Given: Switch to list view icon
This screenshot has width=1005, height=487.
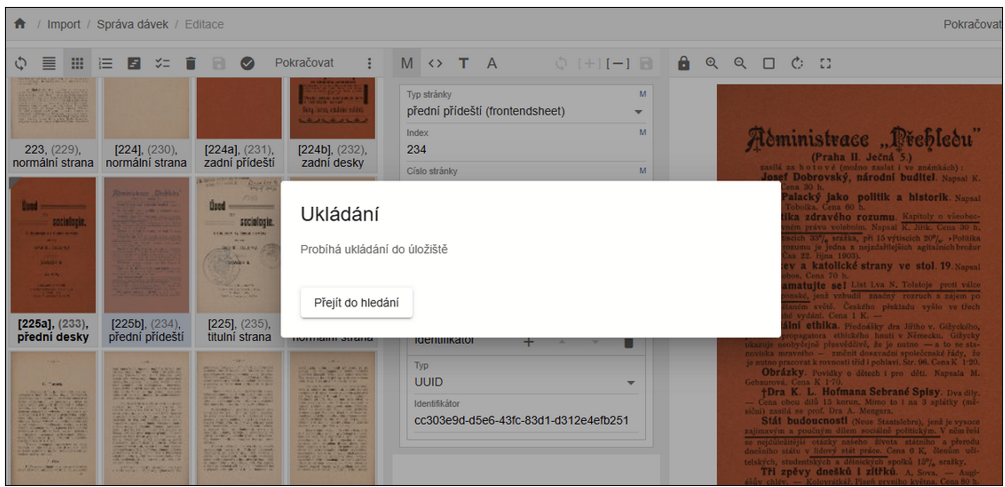Looking at the screenshot, I should point(49,63).
